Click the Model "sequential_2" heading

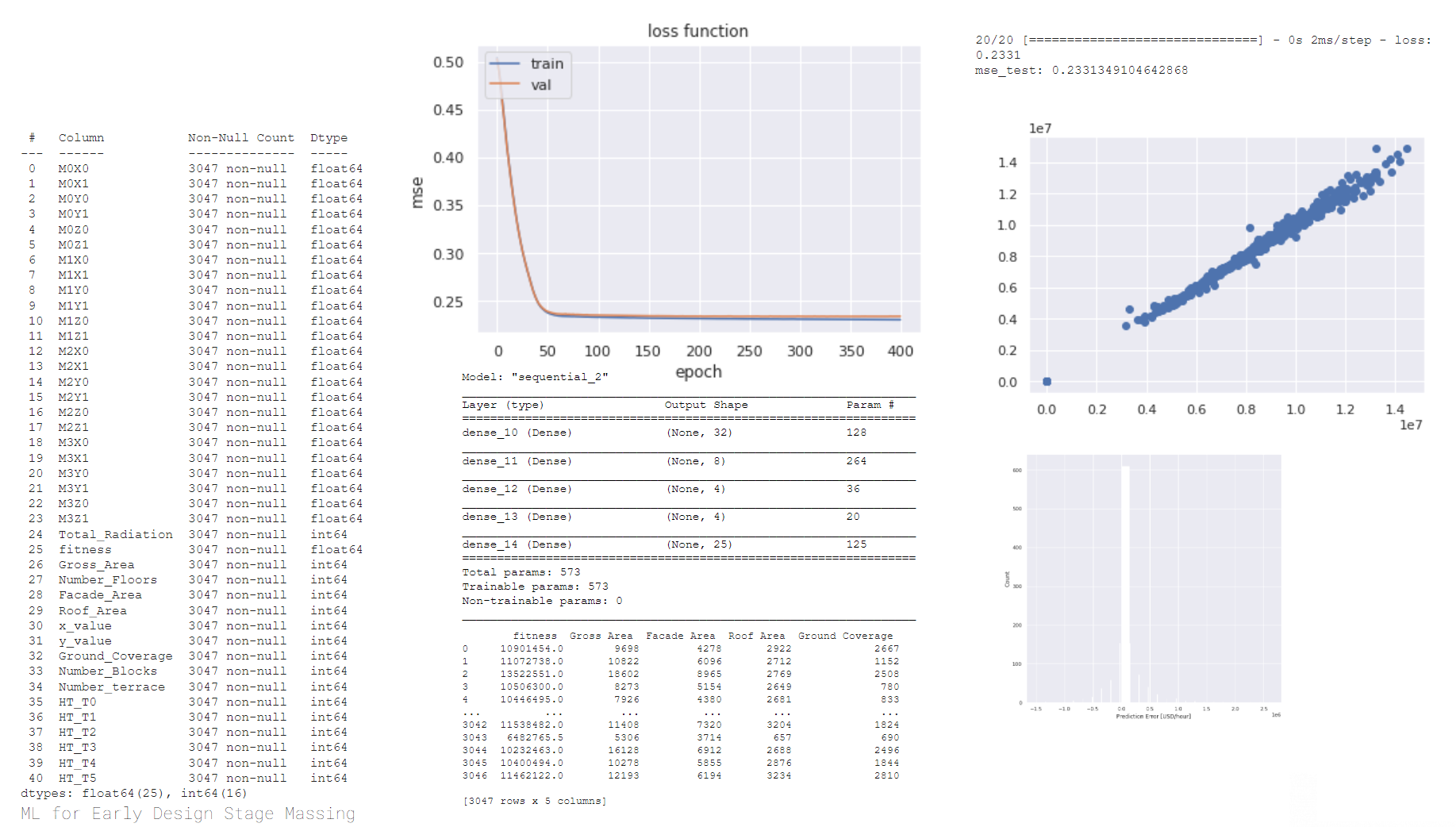coord(535,377)
